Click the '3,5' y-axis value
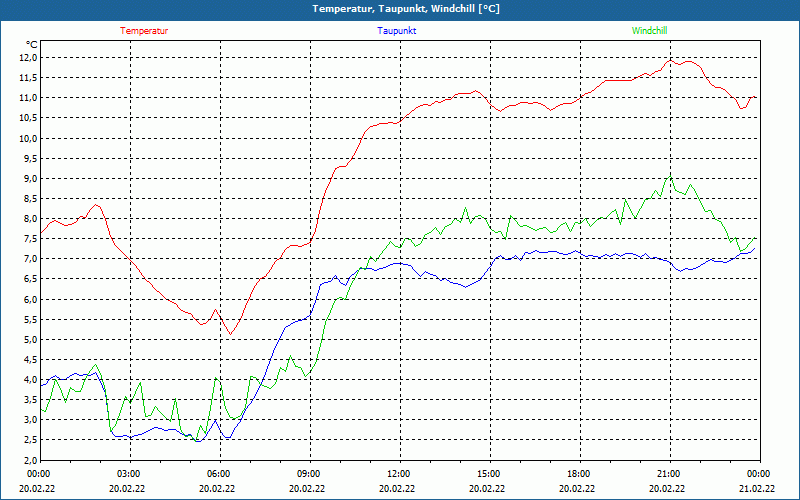Screen dimensions: 800x500 pos(31,400)
